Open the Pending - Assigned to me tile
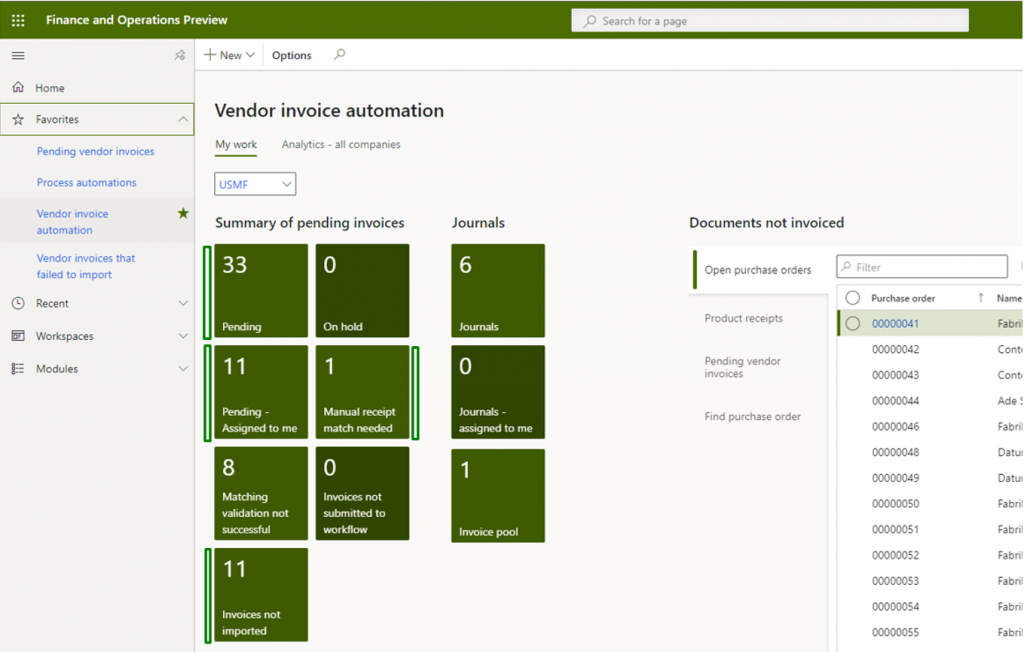The width and height of the screenshot is (1024, 652). click(x=261, y=392)
